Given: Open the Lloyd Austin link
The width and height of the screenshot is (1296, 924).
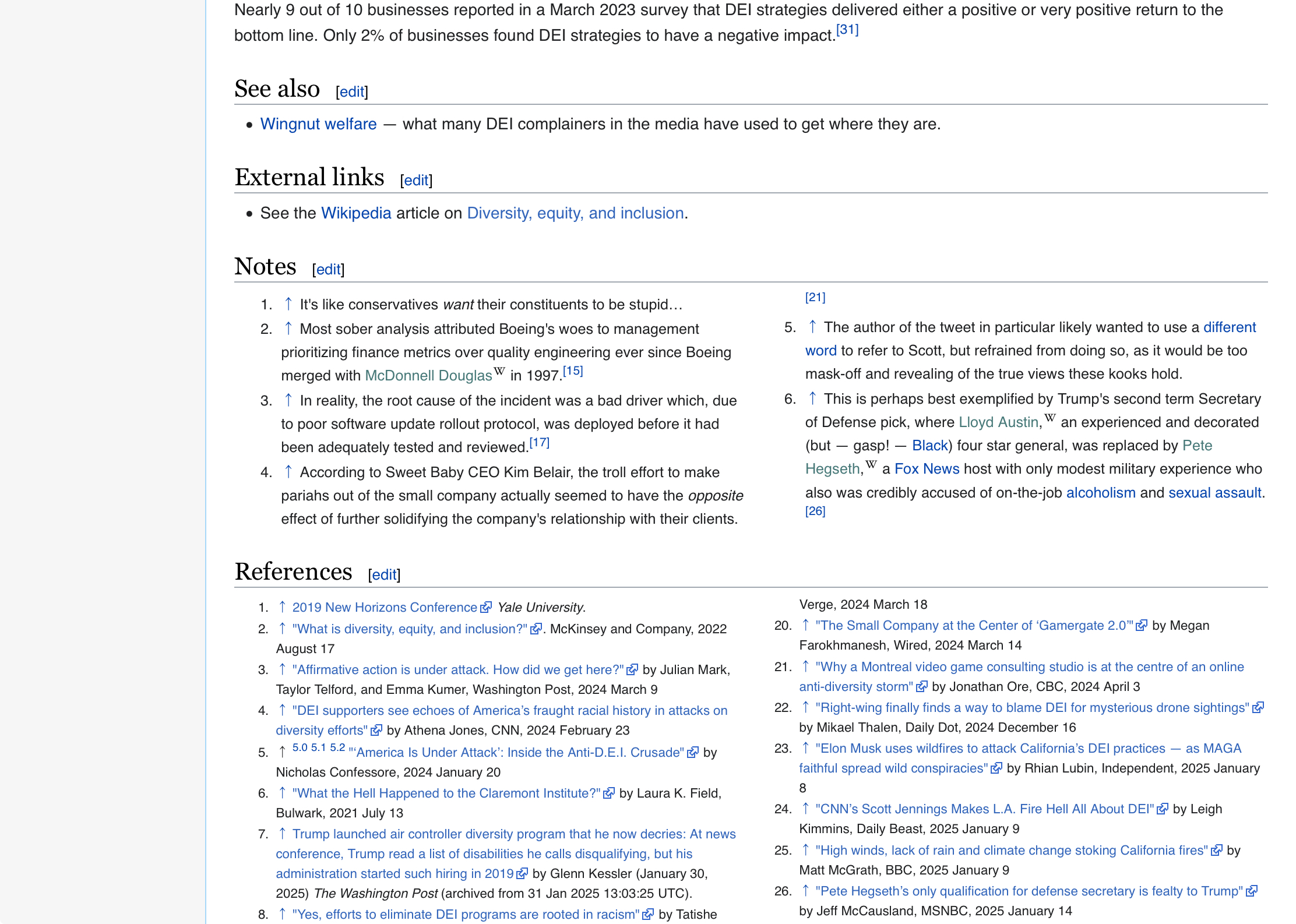Looking at the screenshot, I should (x=999, y=422).
